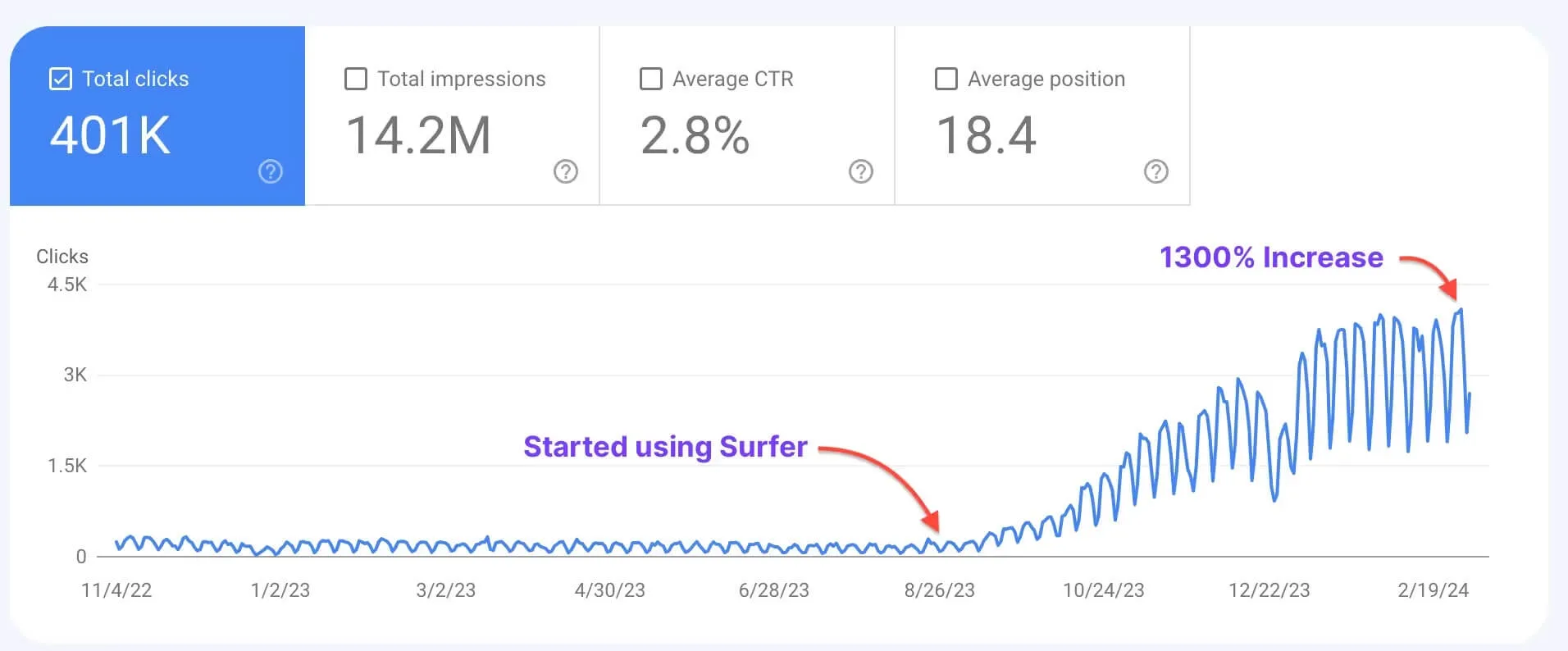Click the 11/4/22 date axis label
Image resolution: width=1568 pixels, height=651 pixels.
click(x=116, y=590)
